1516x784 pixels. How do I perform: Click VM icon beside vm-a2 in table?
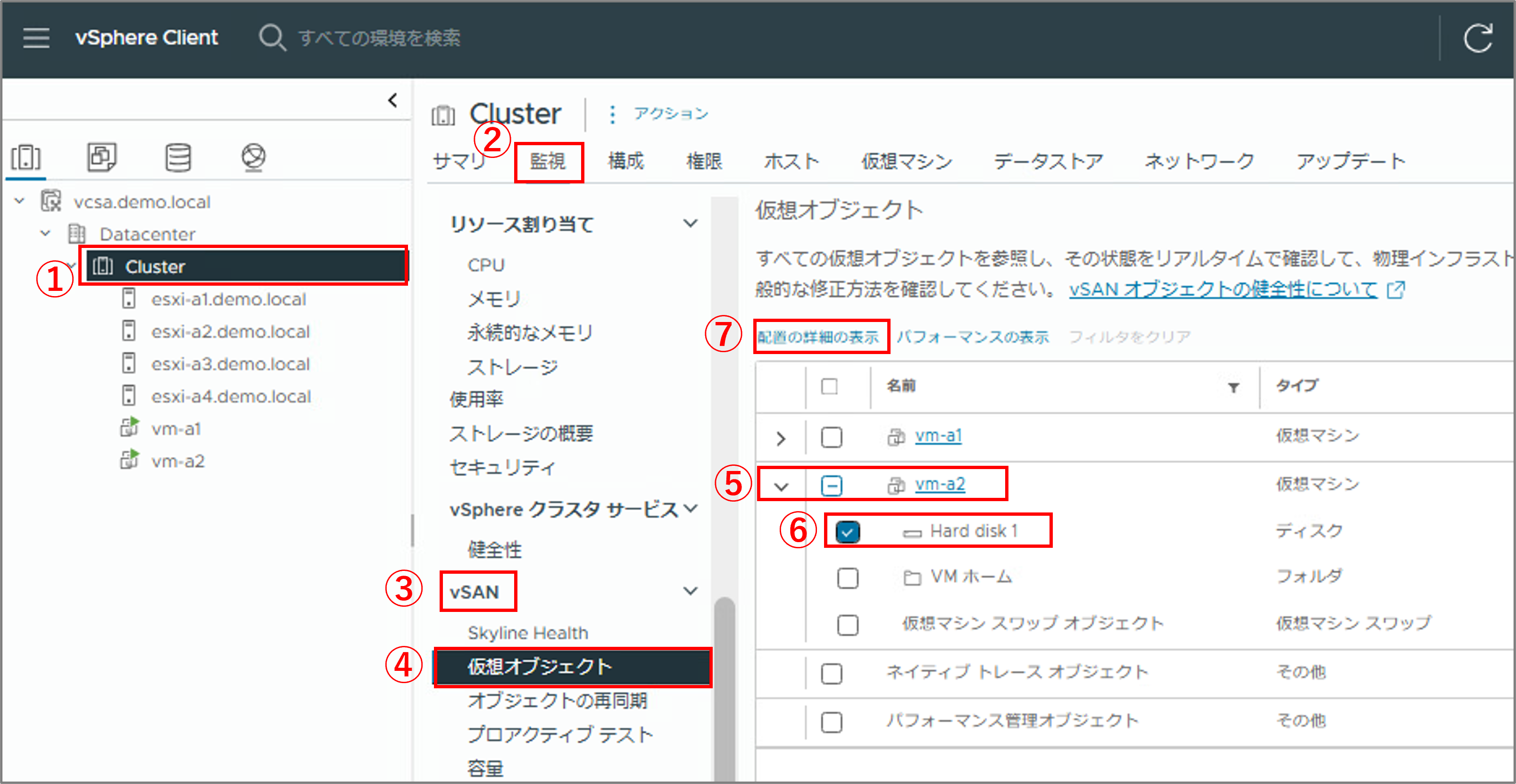pyautogui.click(x=896, y=486)
